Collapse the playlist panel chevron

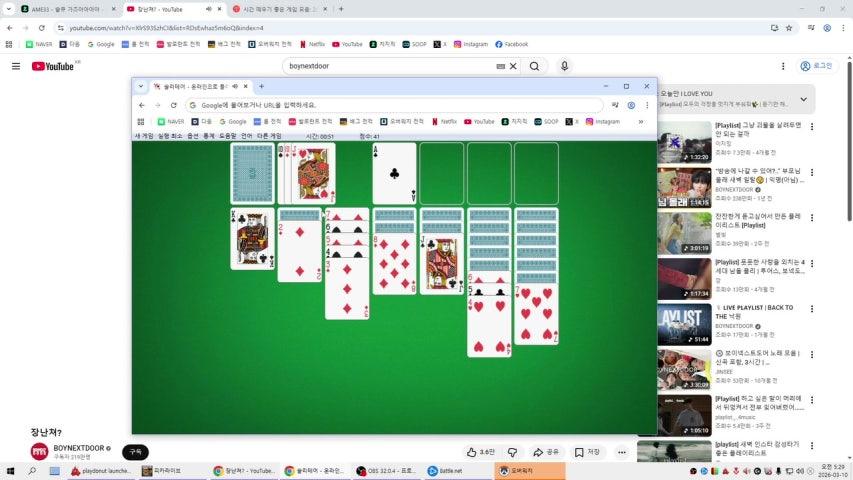pyautogui.click(x=803, y=99)
